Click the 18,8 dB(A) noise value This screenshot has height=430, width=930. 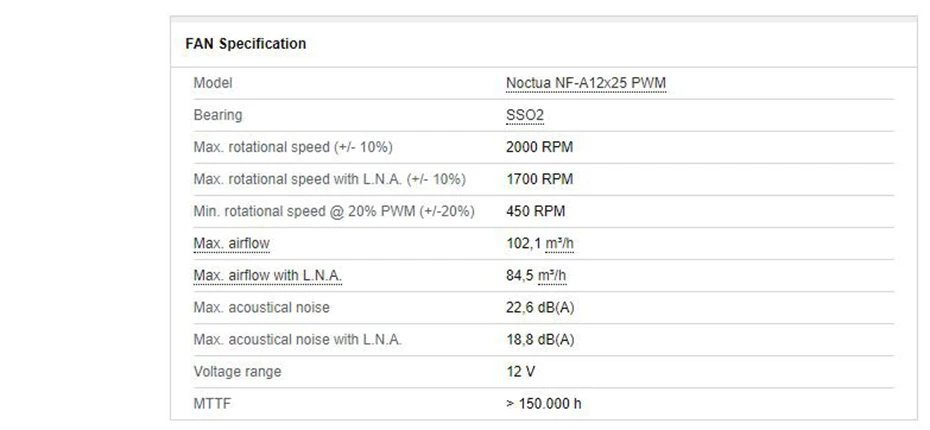click(x=540, y=340)
